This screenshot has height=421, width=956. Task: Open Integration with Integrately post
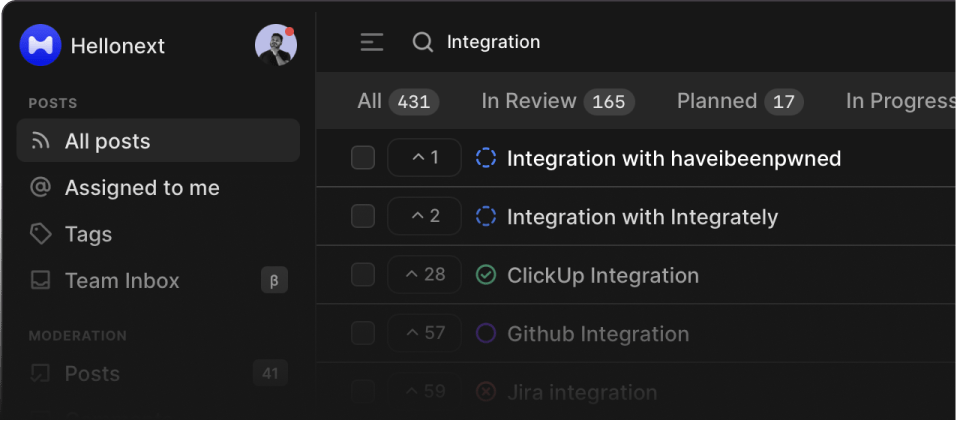(x=643, y=217)
